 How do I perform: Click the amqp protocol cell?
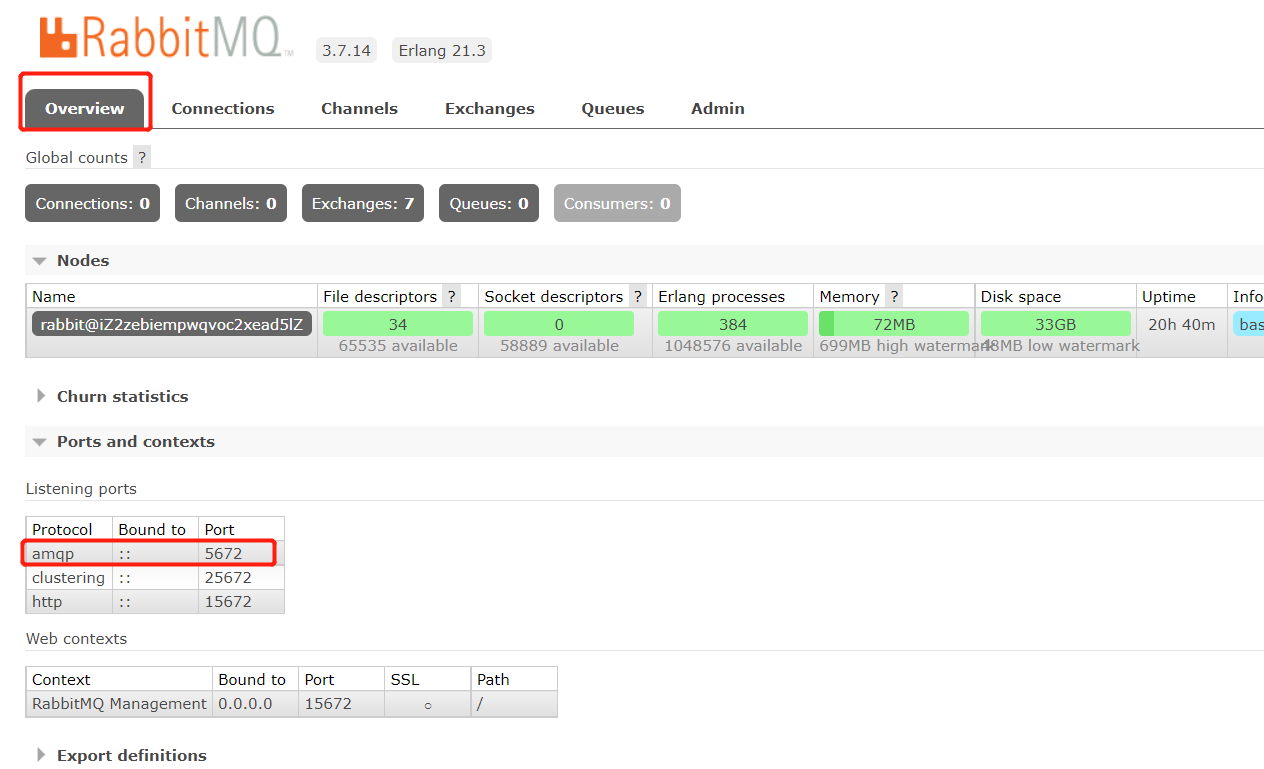tap(69, 554)
